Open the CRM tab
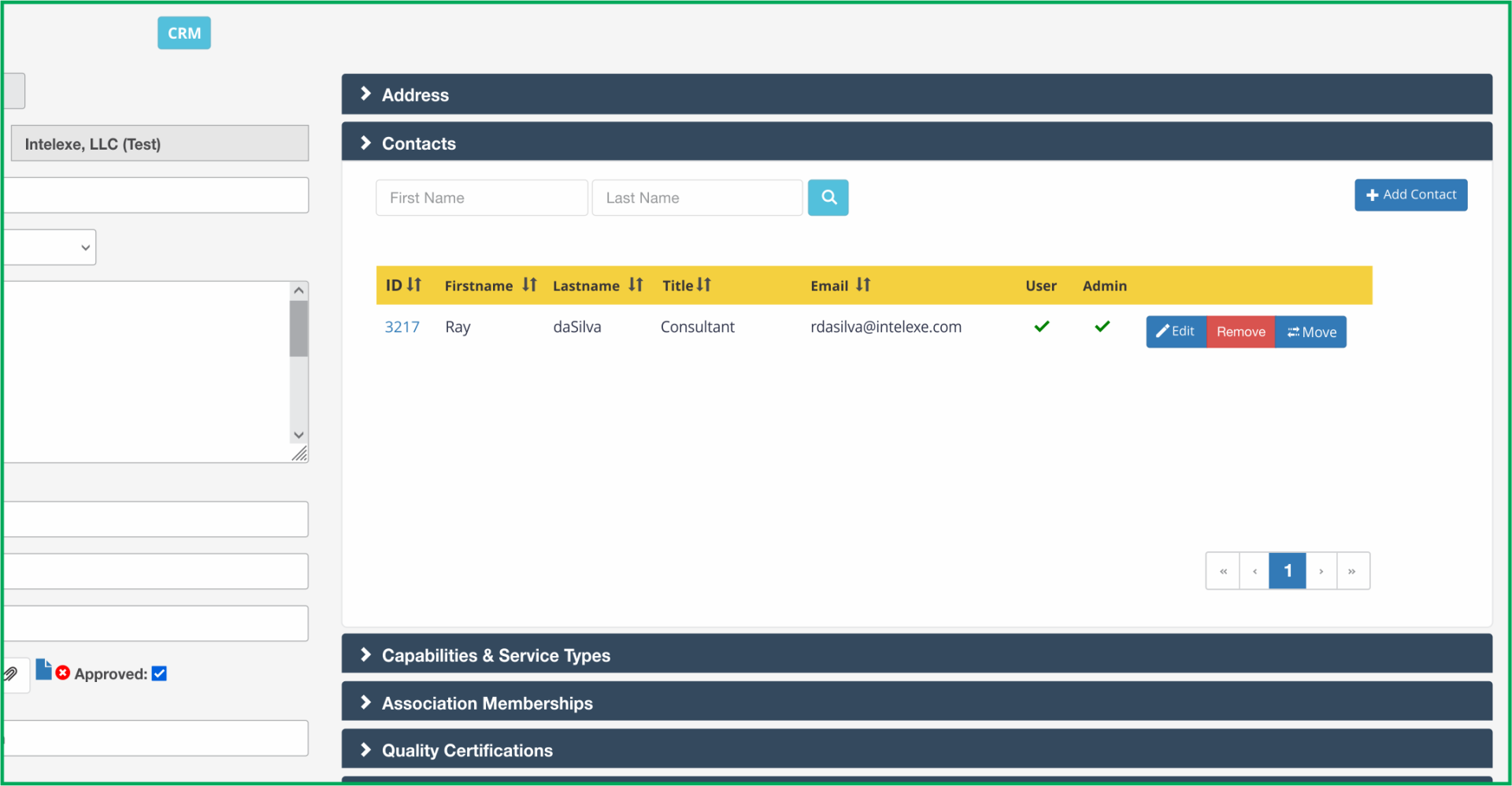1512x786 pixels. tap(184, 33)
